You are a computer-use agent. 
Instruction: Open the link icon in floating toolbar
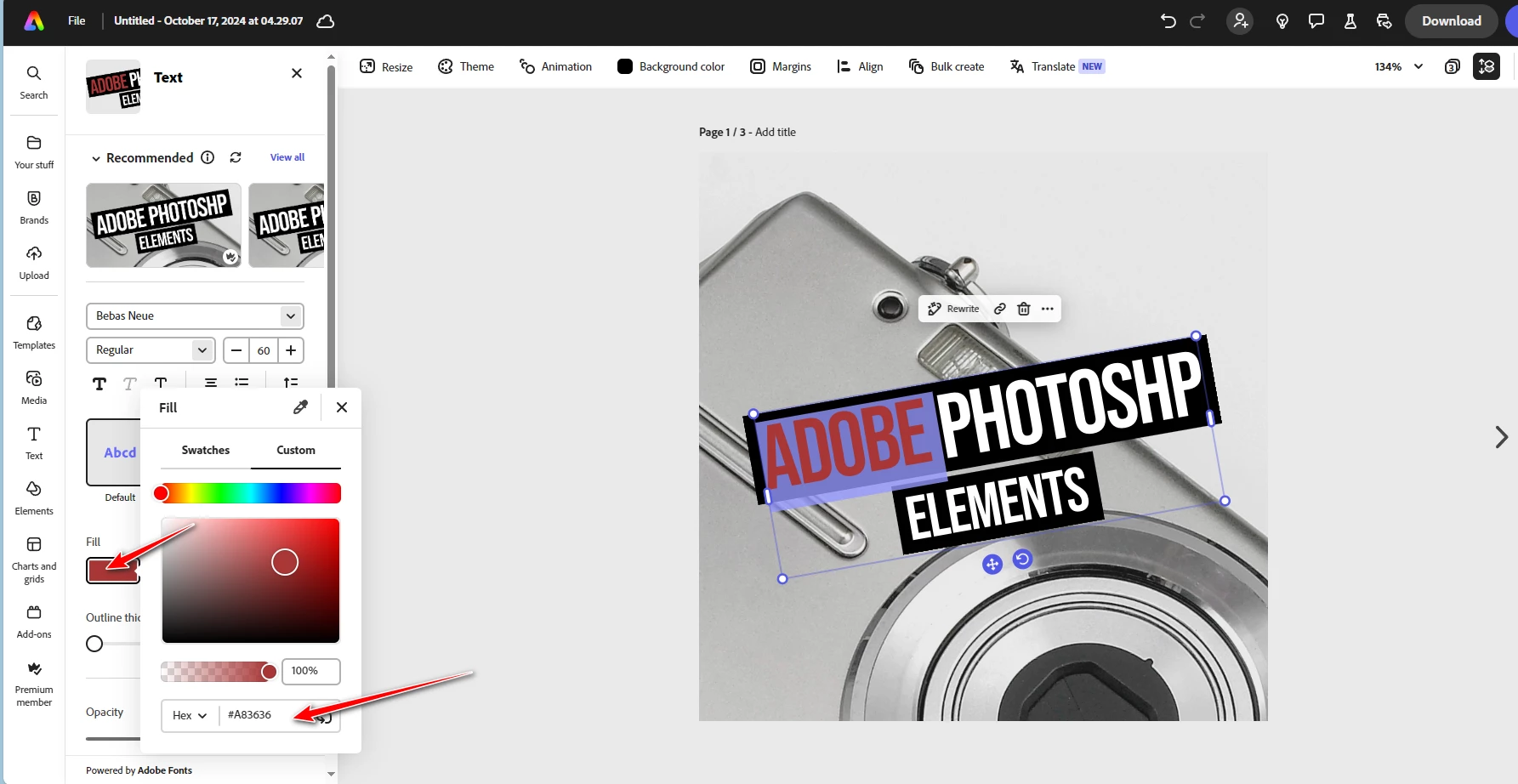click(x=1000, y=309)
